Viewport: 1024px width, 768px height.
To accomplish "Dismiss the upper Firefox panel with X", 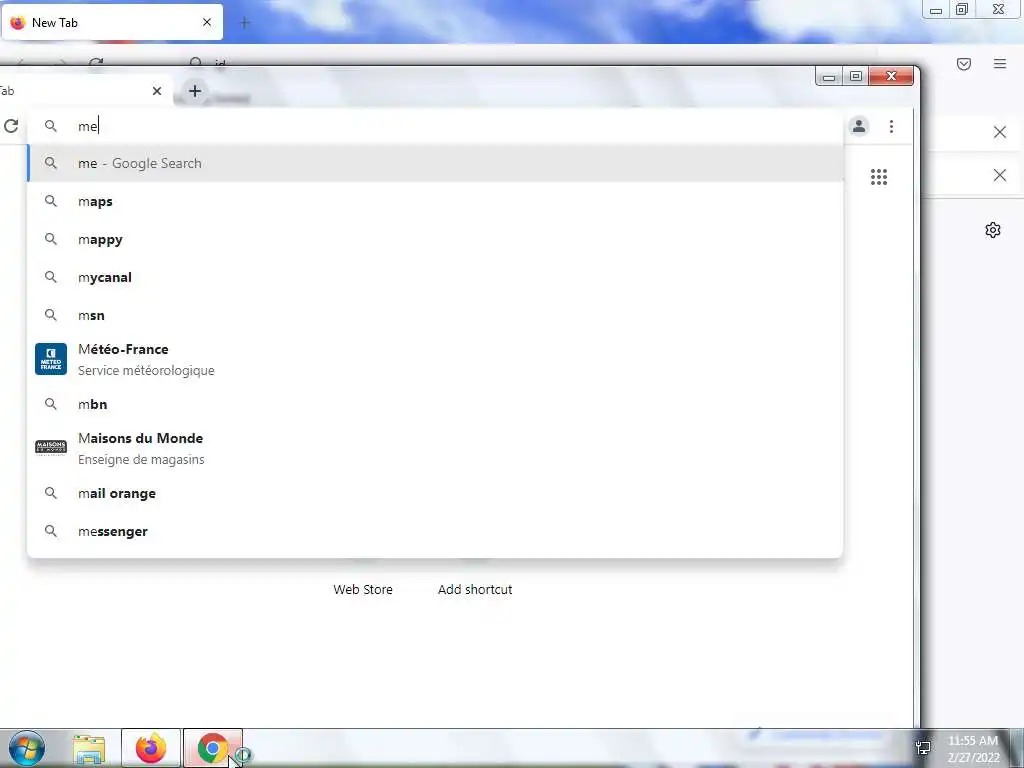I will (x=999, y=133).
